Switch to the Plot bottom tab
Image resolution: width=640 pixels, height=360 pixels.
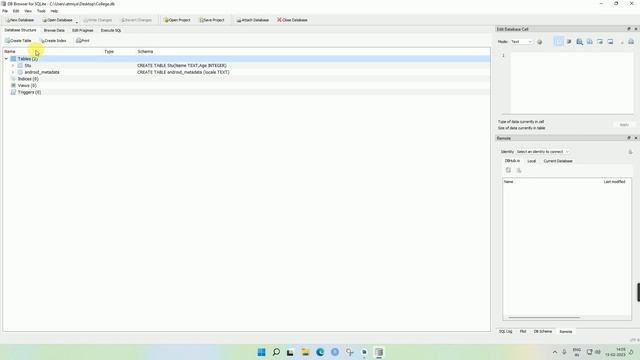[x=523, y=331]
